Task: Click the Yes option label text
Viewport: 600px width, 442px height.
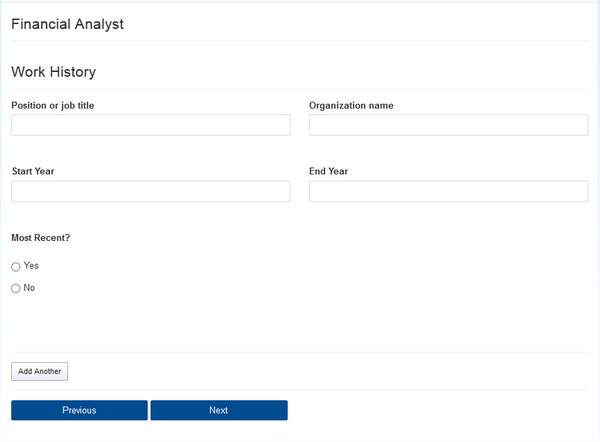Action: click(31, 266)
